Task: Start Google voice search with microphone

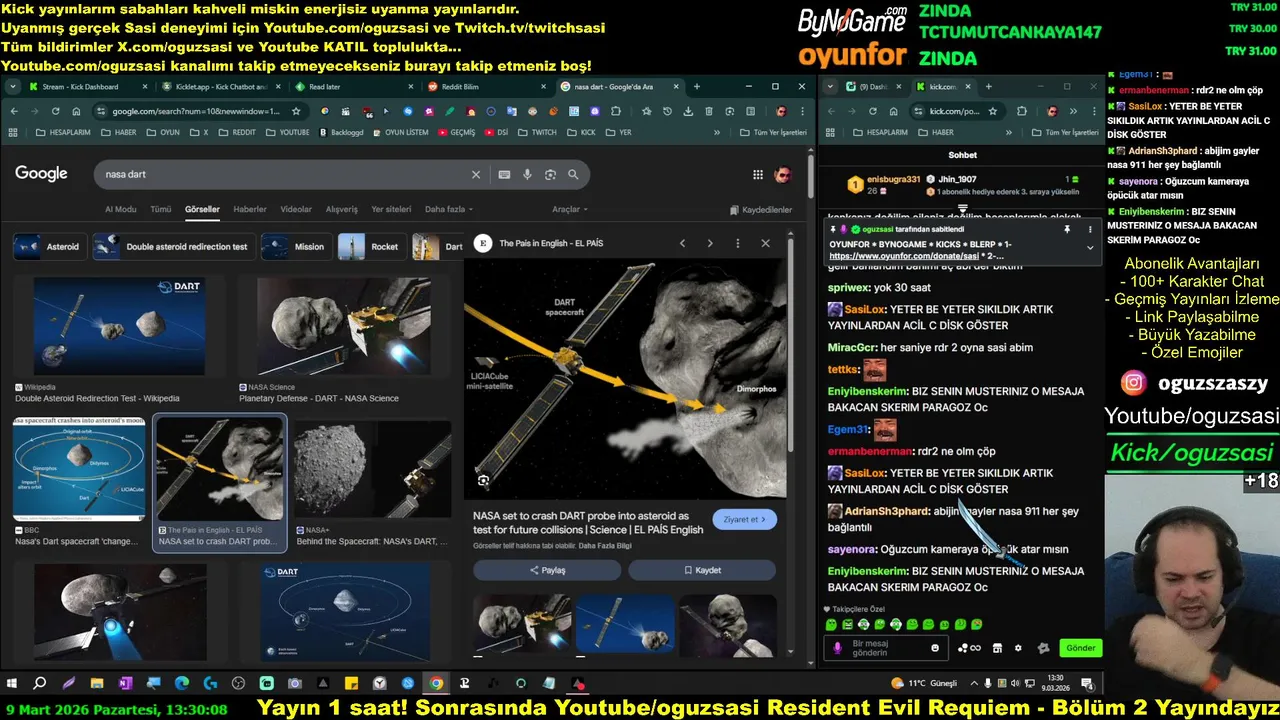Action: [x=527, y=174]
